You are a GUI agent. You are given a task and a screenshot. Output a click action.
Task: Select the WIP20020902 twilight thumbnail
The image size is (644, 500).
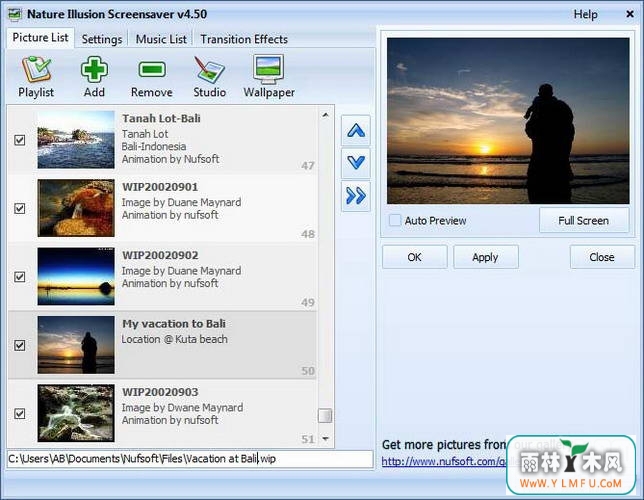coord(76,276)
